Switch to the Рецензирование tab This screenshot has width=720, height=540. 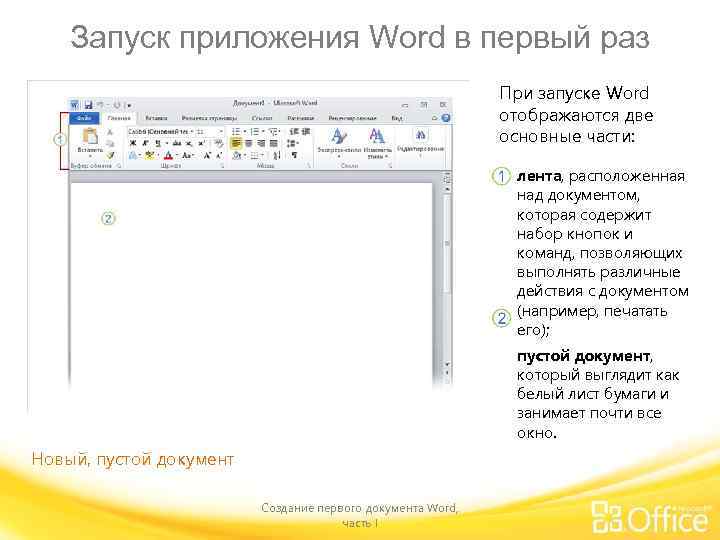pos(352,118)
